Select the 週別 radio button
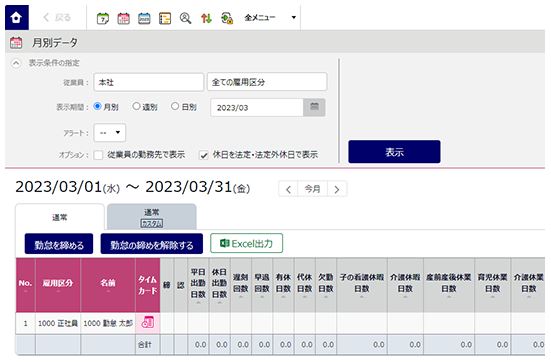This screenshot has height=362, width=551. (x=136, y=106)
